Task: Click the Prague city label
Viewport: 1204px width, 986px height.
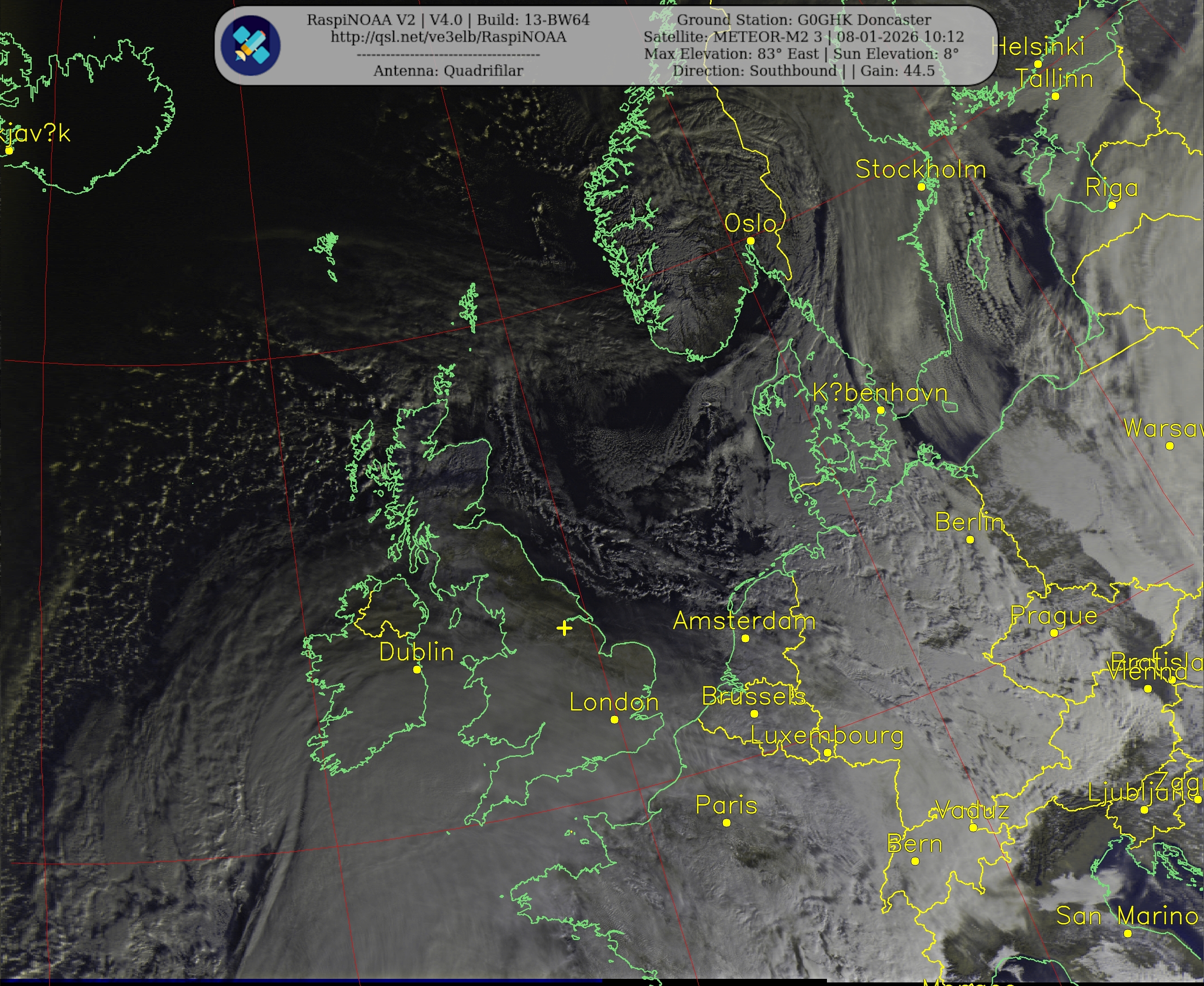Action: [1053, 615]
